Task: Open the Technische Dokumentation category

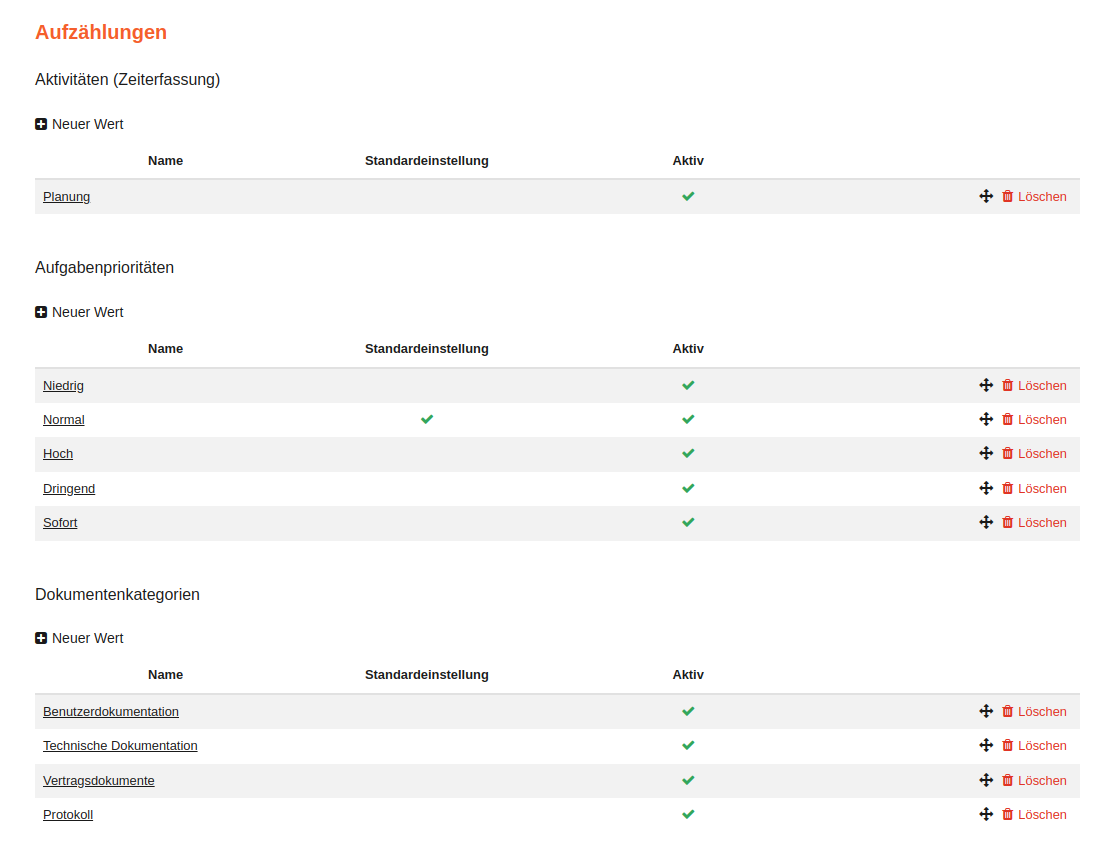Action: pyautogui.click(x=120, y=746)
